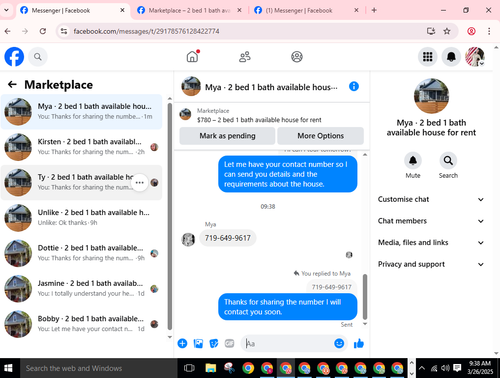The height and width of the screenshot is (378, 500).
Task: Open the site information icon in address bar
Action: tap(63, 31)
